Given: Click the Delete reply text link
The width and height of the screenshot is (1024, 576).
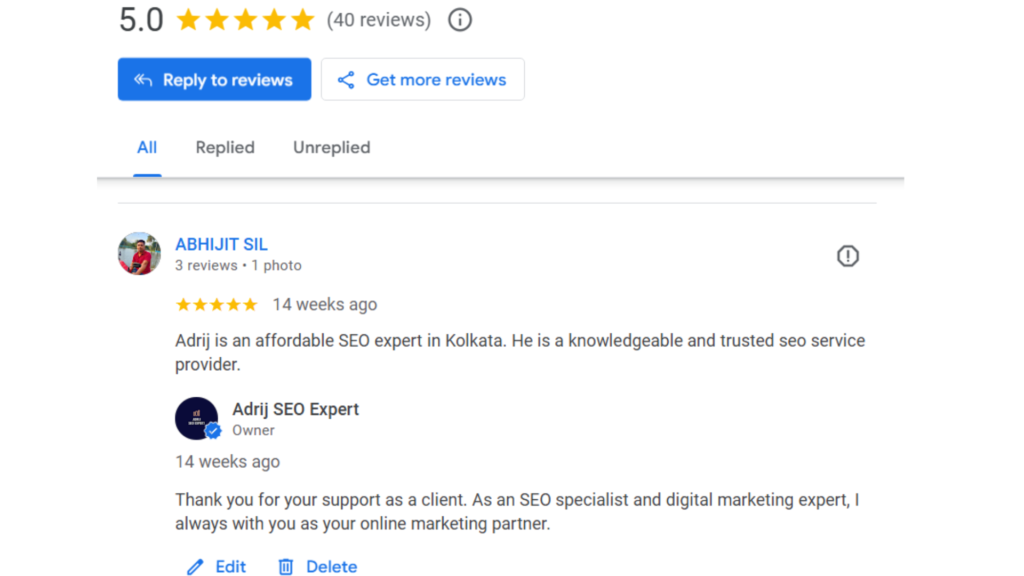Looking at the screenshot, I should point(331,567).
